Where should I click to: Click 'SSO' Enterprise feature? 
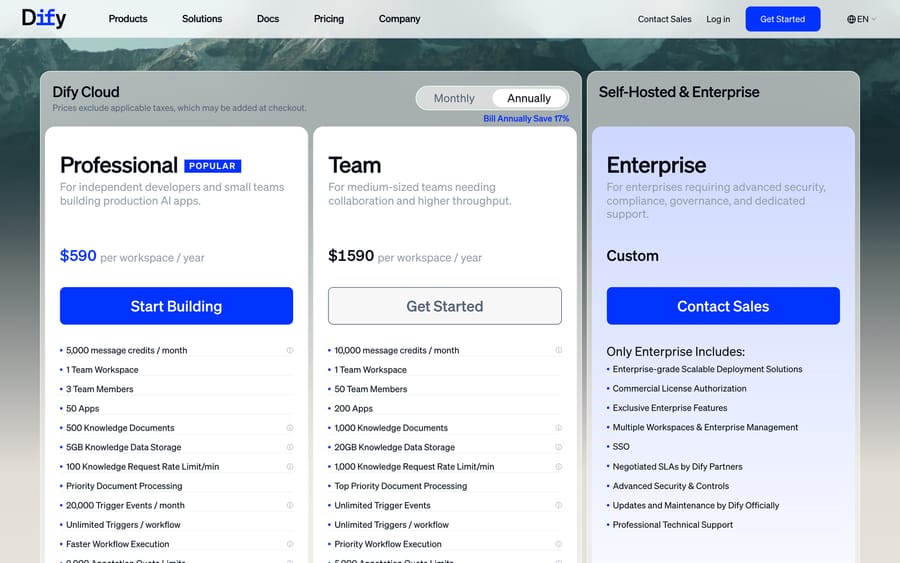621,446
